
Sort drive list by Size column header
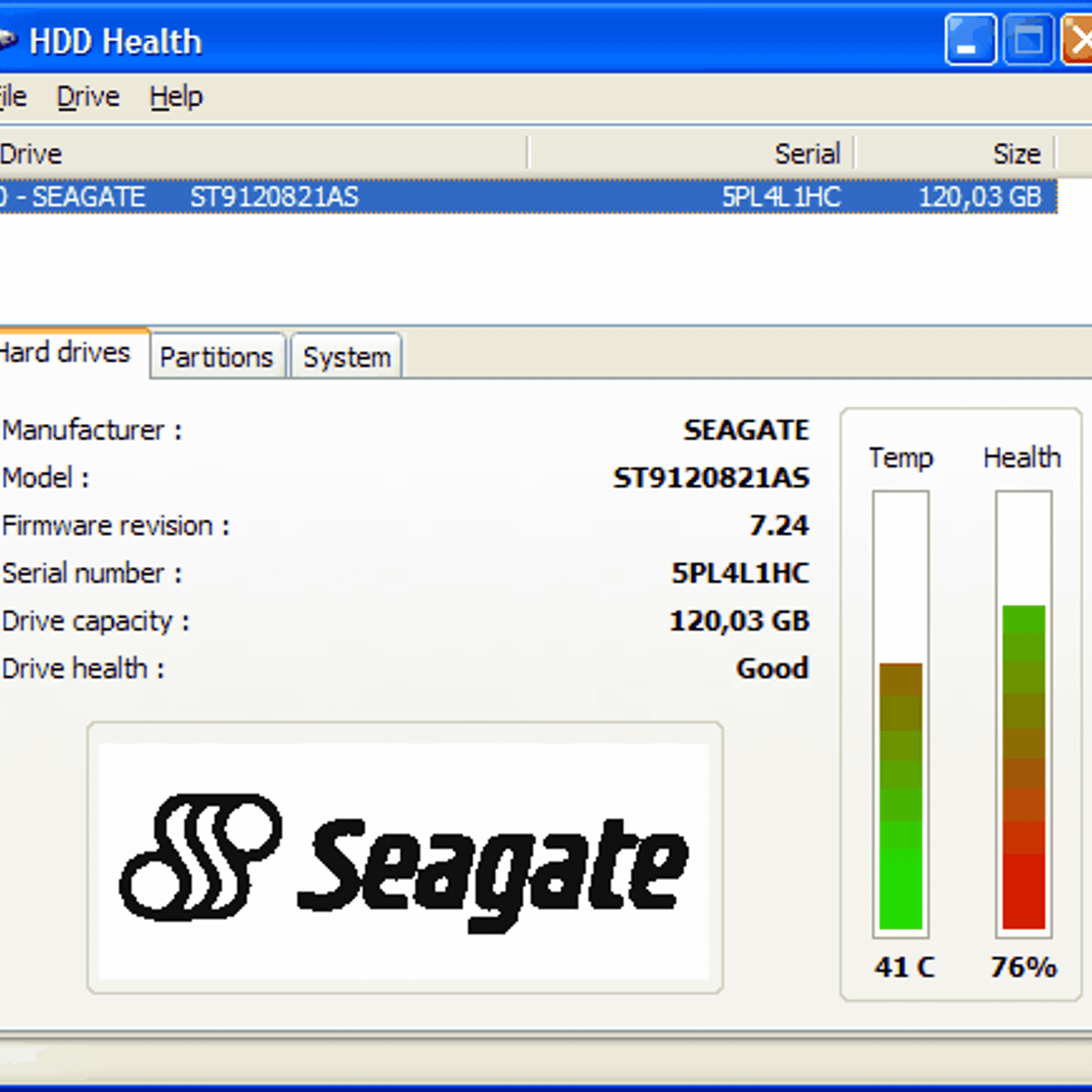[955, 153]
